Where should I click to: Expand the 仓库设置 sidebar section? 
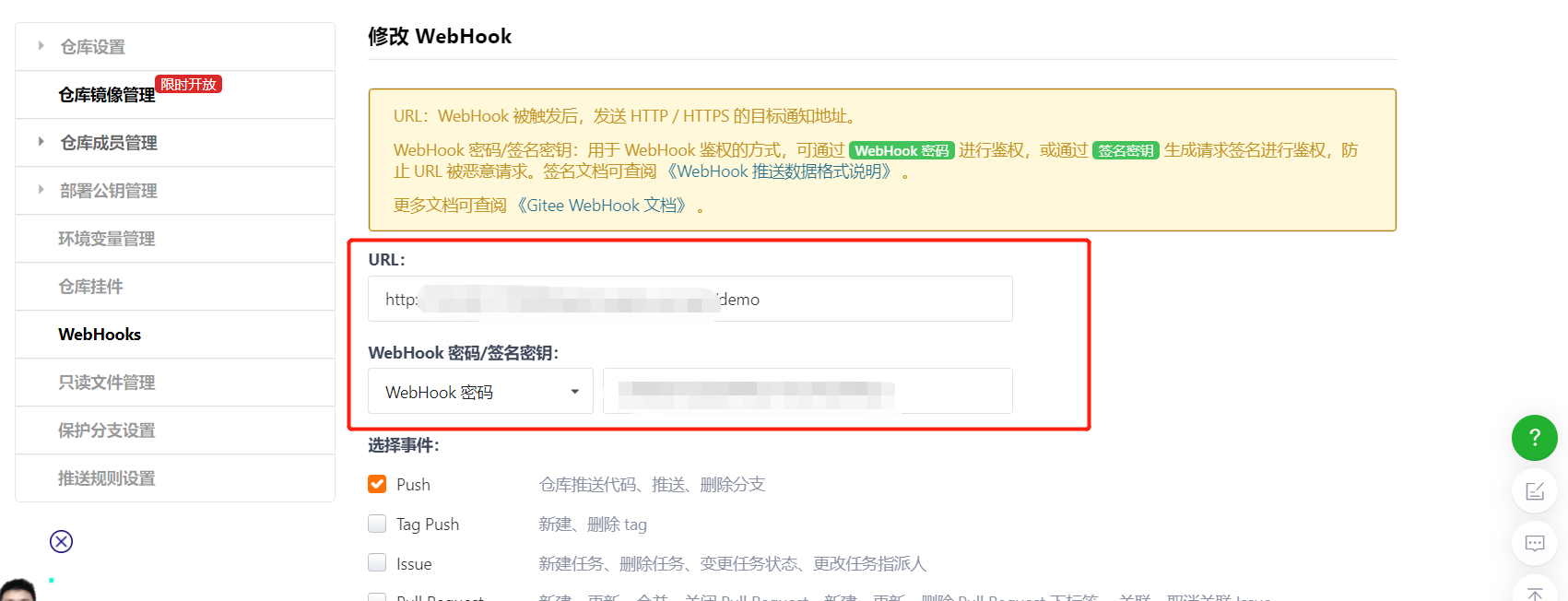pos(175,47)
